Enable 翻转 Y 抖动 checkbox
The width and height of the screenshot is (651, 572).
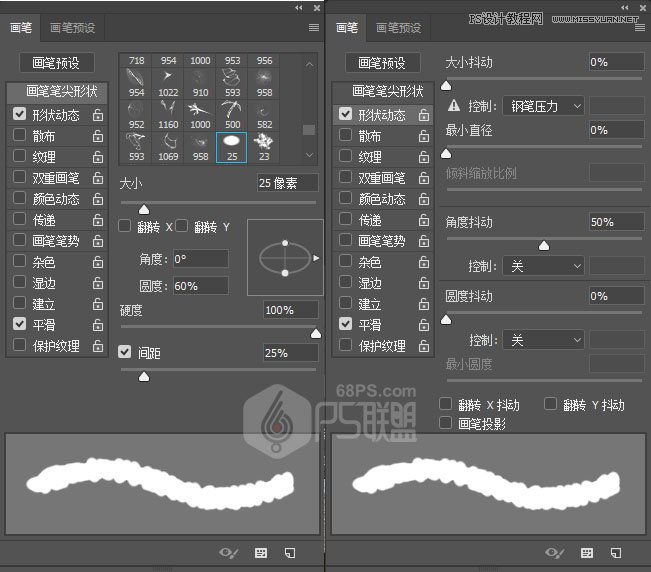pyautogui.click(x=550, y=403)
